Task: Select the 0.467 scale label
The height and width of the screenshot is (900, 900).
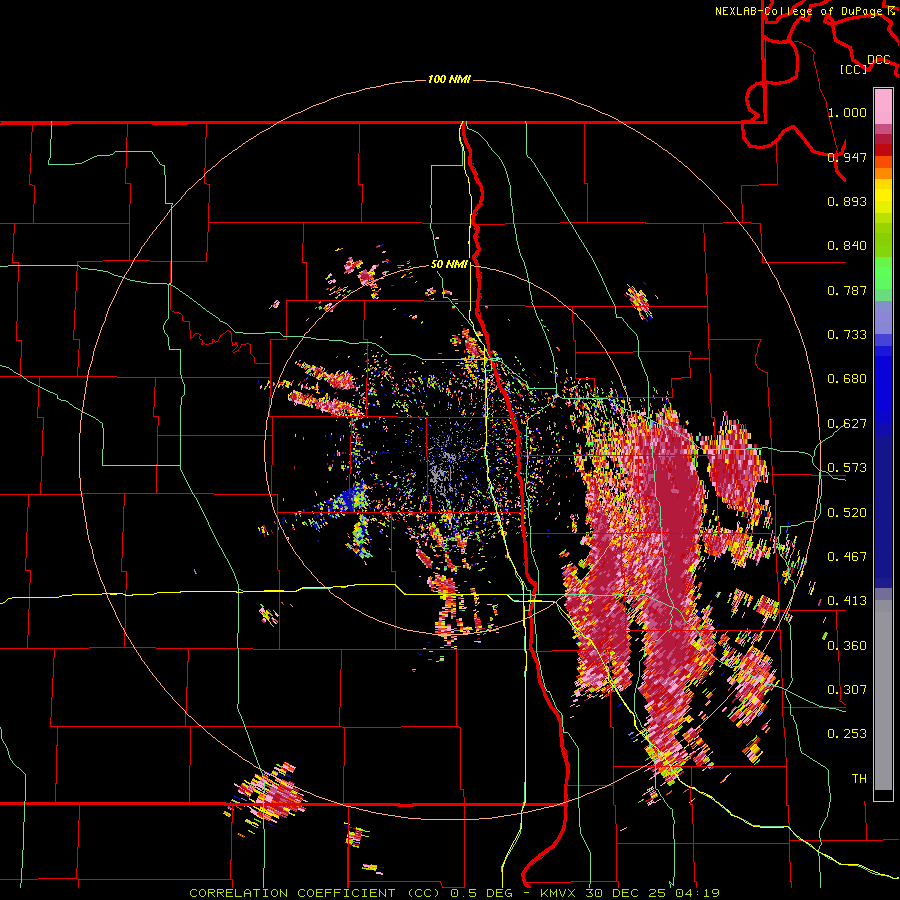Action: coord(847,556)
